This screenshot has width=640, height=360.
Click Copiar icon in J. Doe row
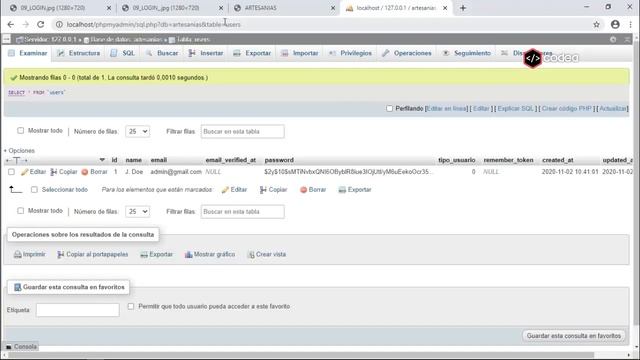pos(53,172)
